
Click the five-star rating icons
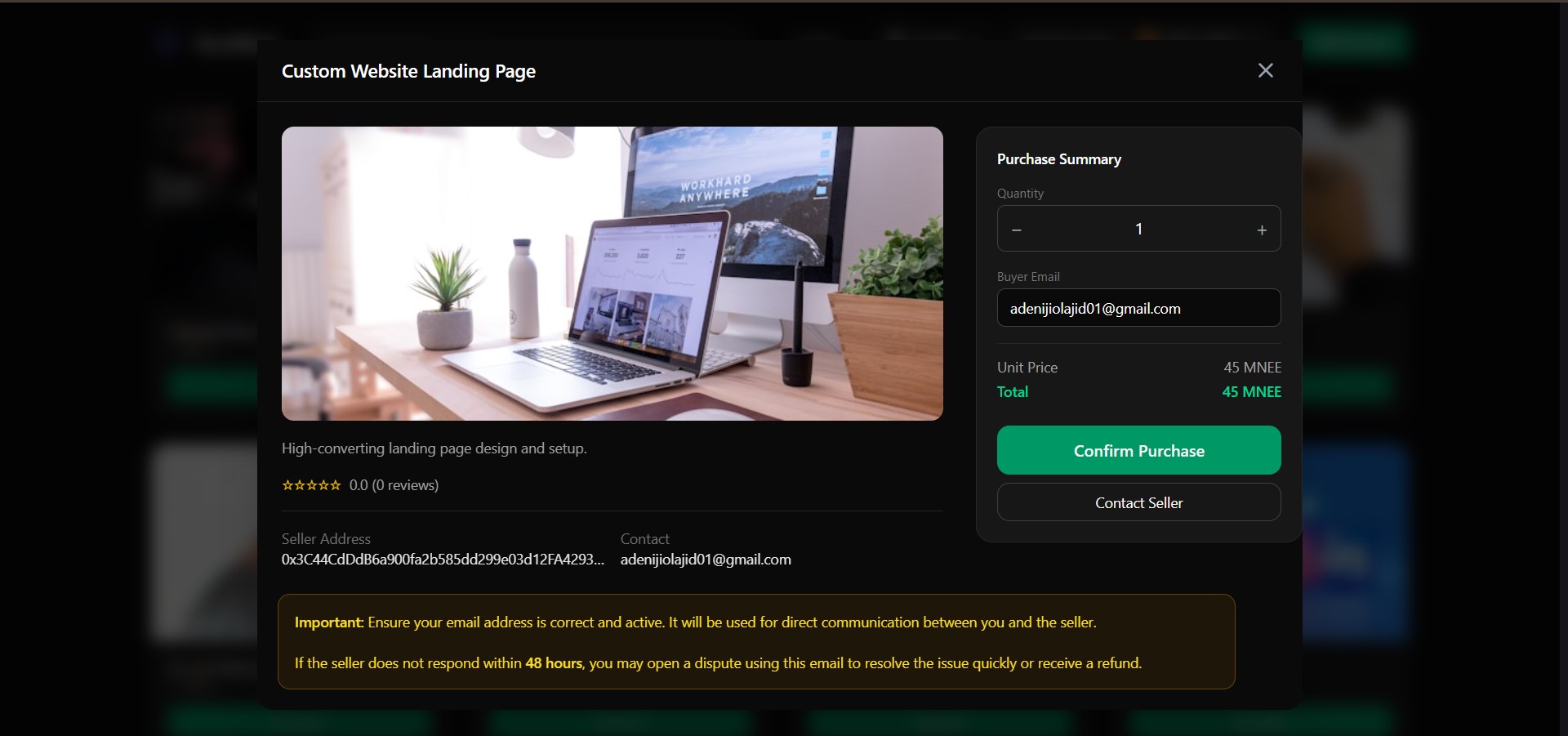point(311,485)
